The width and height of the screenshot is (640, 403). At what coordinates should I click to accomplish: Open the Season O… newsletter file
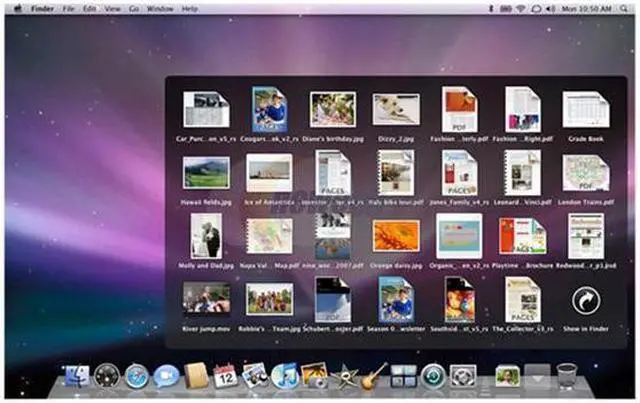[396, 299]
